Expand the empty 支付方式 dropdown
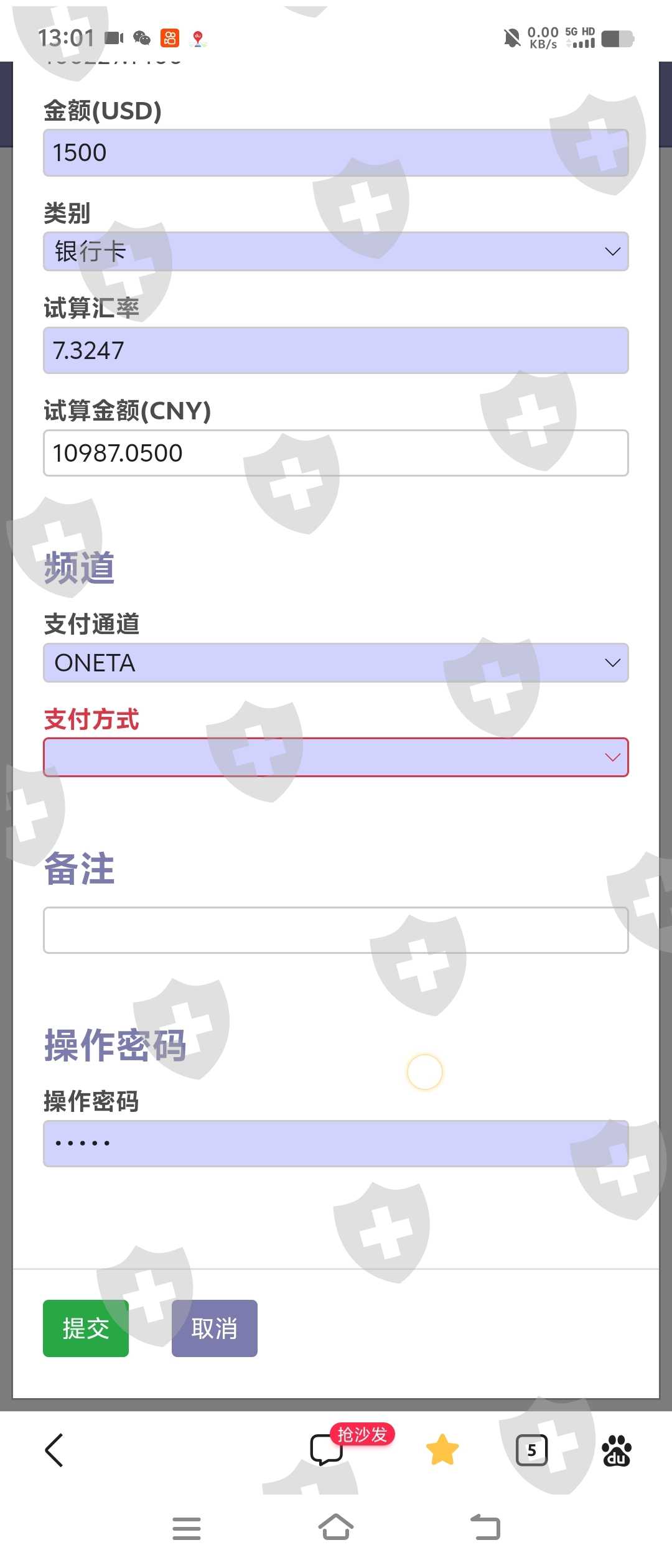The image size is (672, 1568). [336, 757]
